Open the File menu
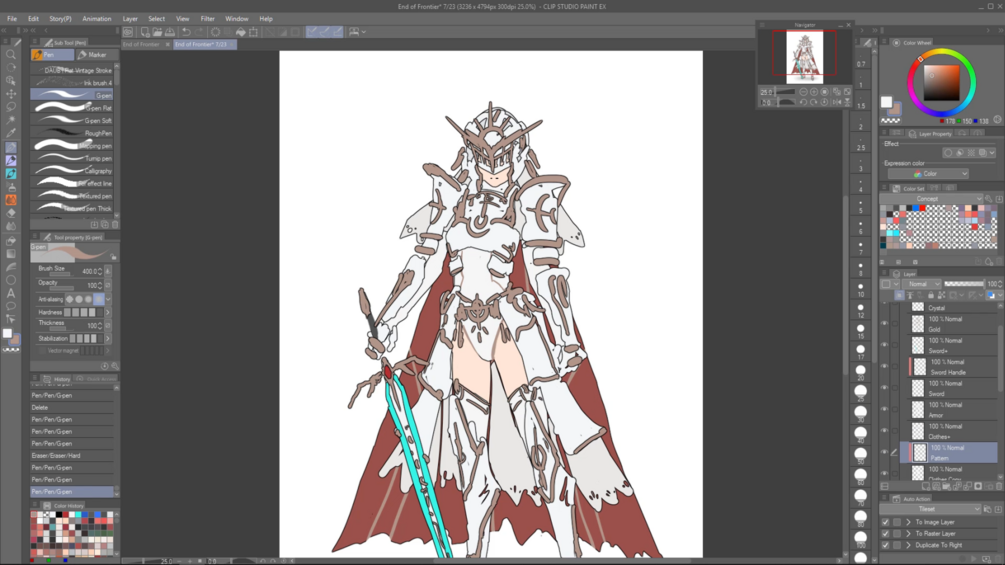Screen dimensions: 1005x565 [12, 19]
